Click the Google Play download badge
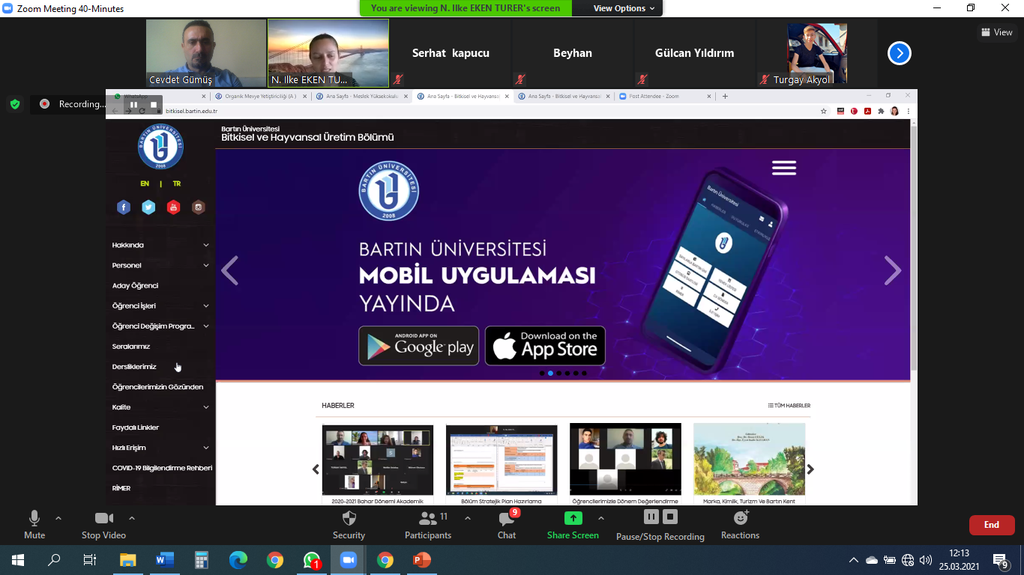This screenshot has height=575, width=1024. [x=419, y=346]
